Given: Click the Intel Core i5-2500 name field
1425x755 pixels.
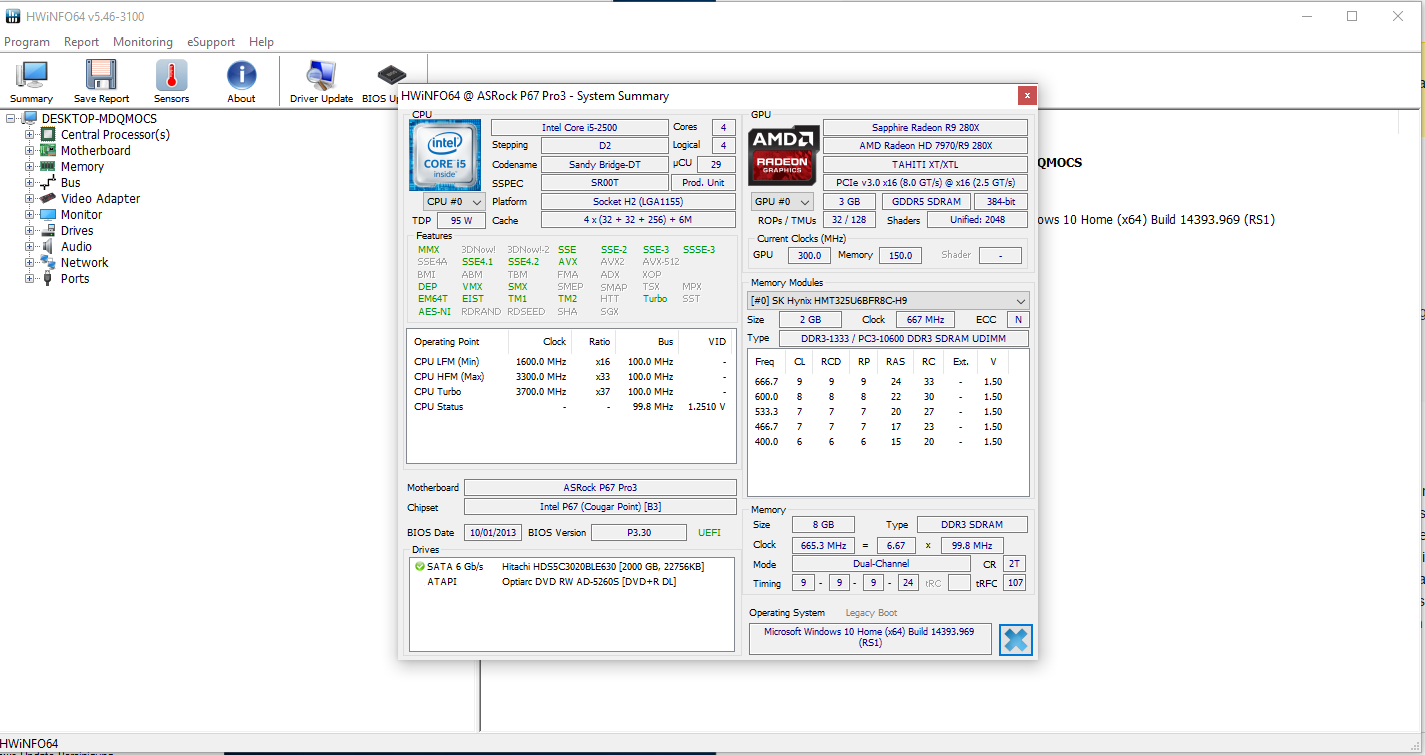Looking at the screenshot, I should (x=579, y=127).
